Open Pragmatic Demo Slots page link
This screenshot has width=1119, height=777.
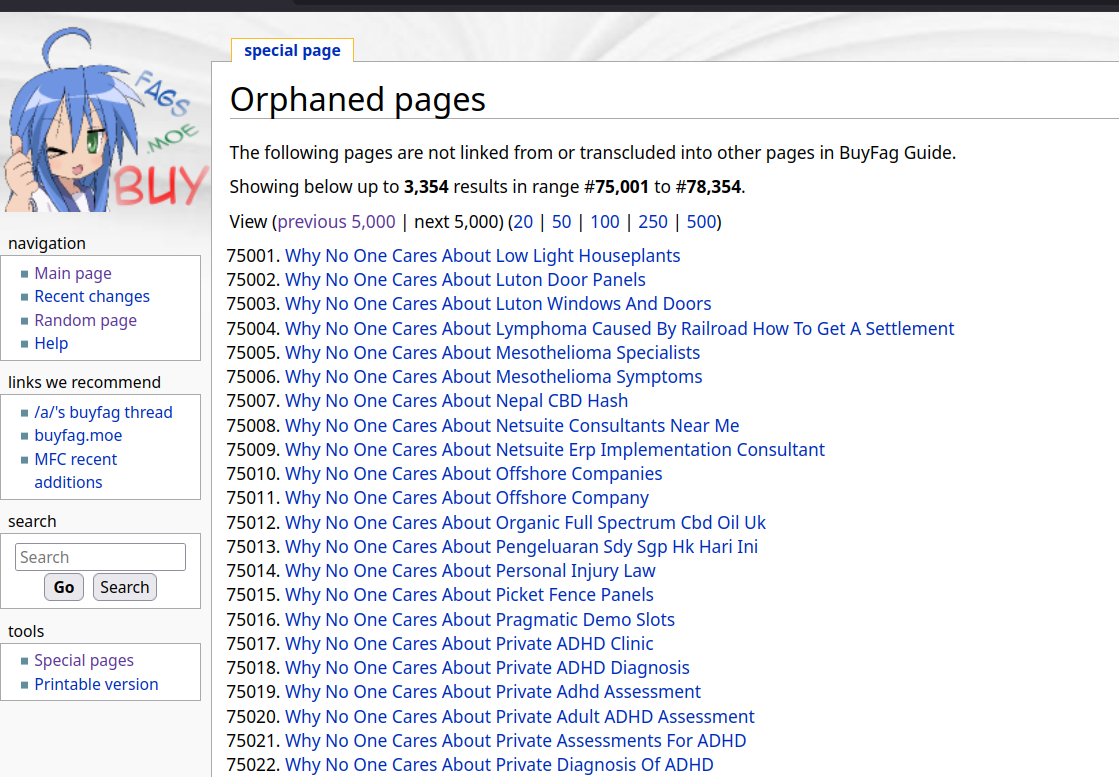pos(480,620)
